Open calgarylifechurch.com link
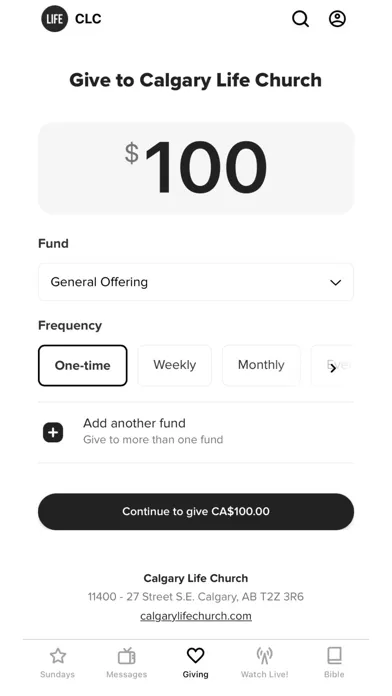392x696 pixels. tap(196, 616)
